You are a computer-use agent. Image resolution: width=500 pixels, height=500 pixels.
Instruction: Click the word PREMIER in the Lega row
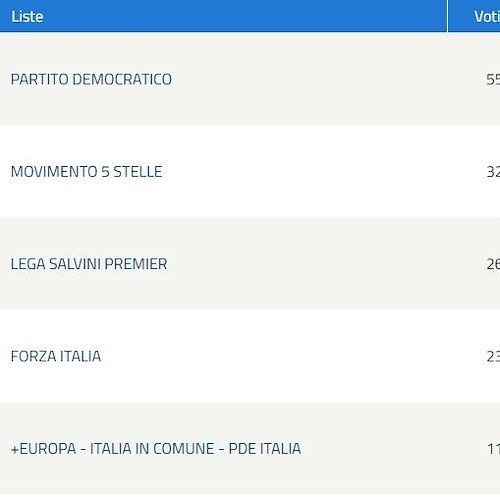(x=136, y=264)
